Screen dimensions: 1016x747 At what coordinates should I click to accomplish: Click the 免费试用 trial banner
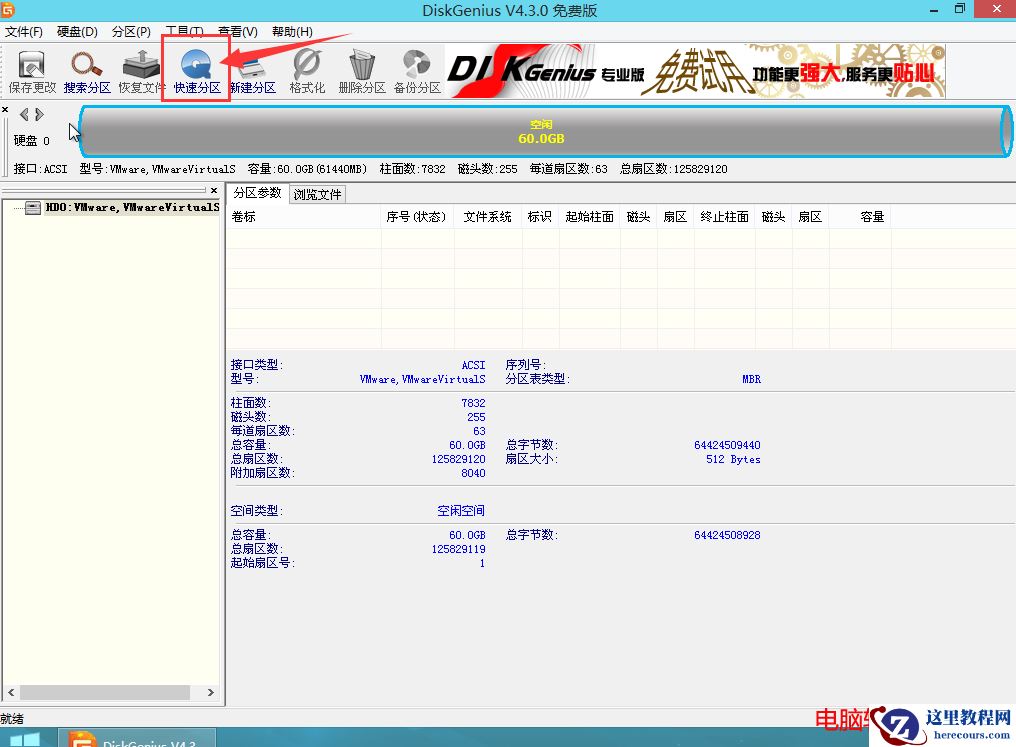690,70
